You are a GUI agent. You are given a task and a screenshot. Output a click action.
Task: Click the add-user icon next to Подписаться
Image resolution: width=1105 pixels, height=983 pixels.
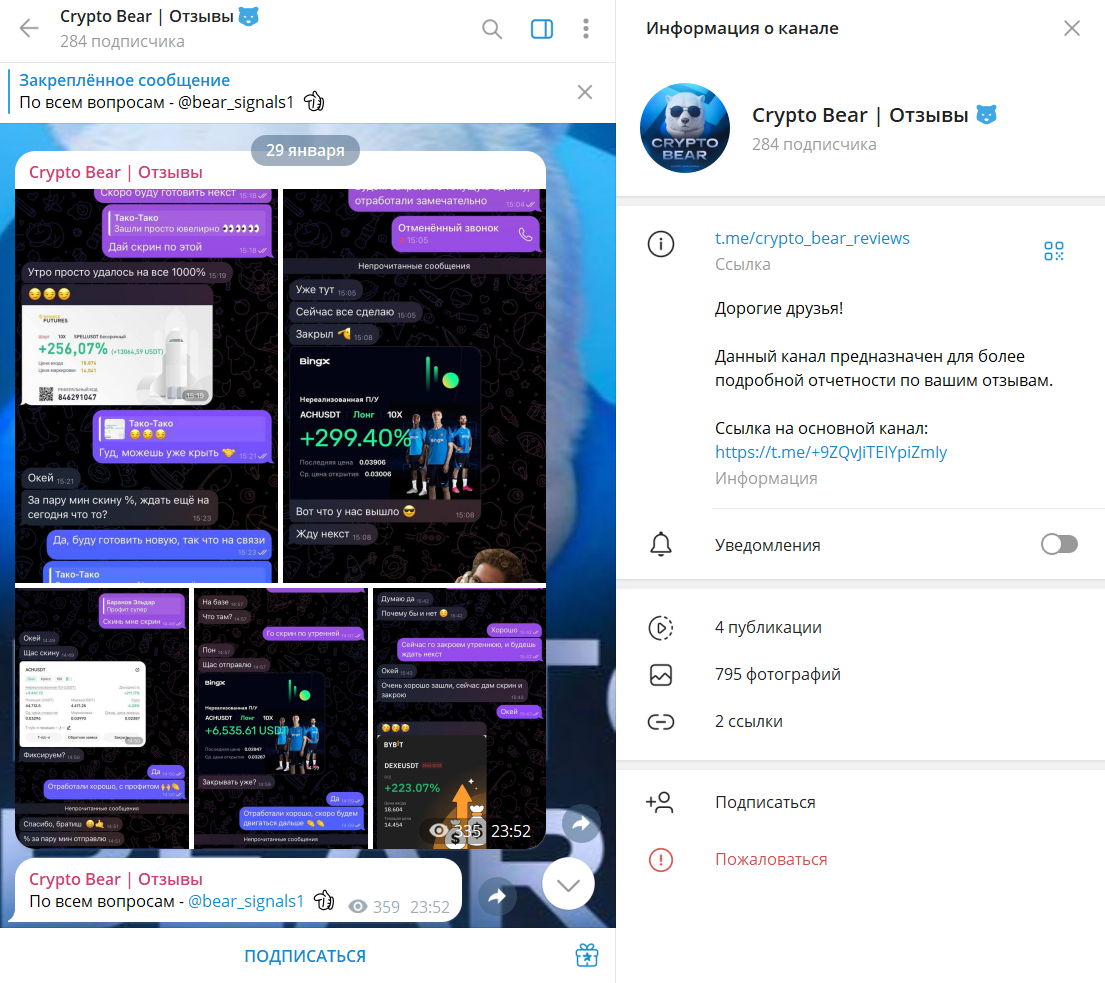[x=660, y=802]
